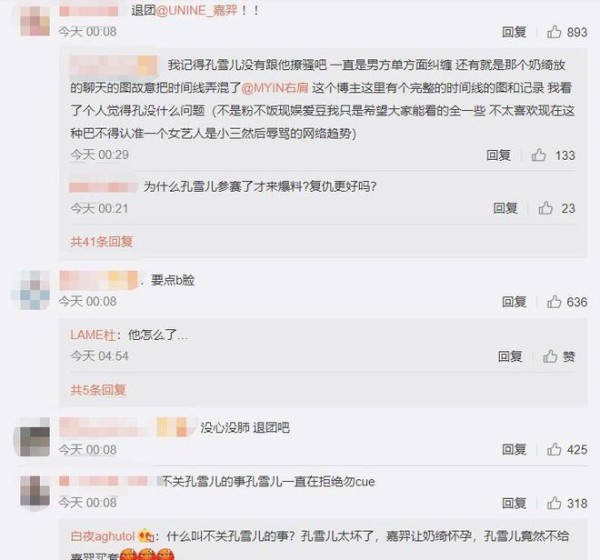
Task: Open @MYIN右肩 mention link
Action: click(275, 88)
